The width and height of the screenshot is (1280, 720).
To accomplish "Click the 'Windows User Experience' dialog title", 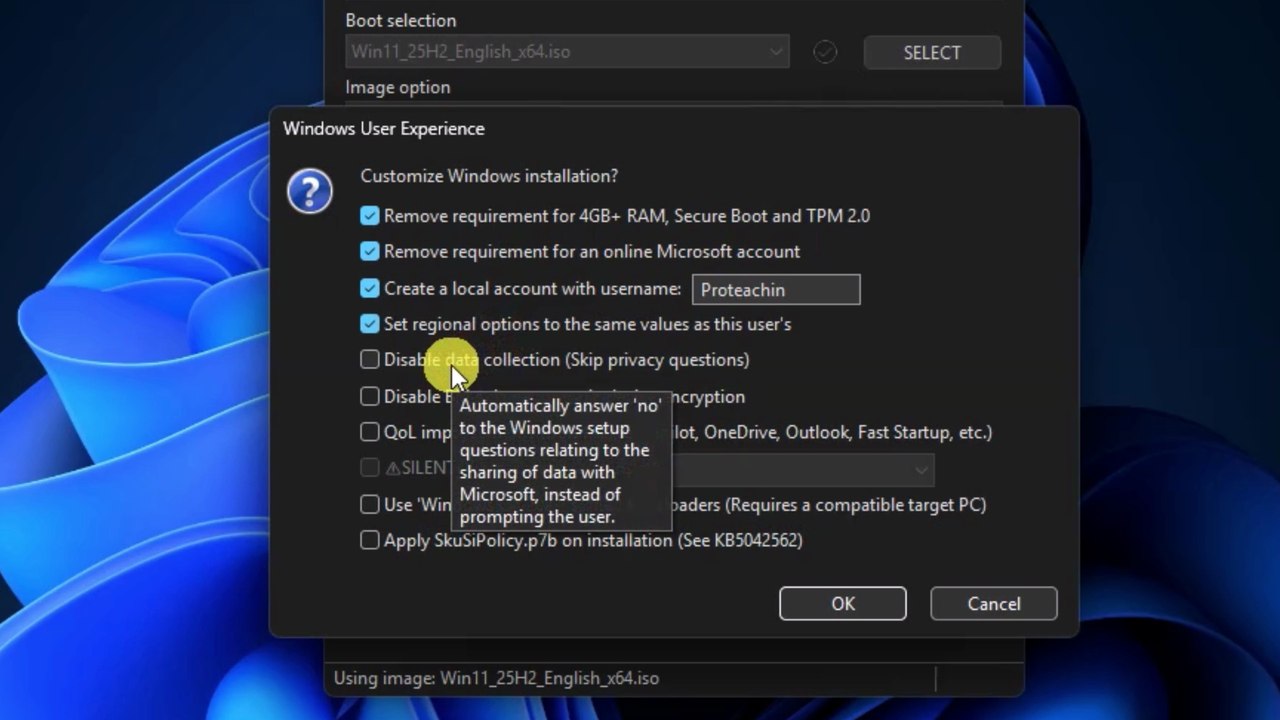I will click(x=384, y=128).
